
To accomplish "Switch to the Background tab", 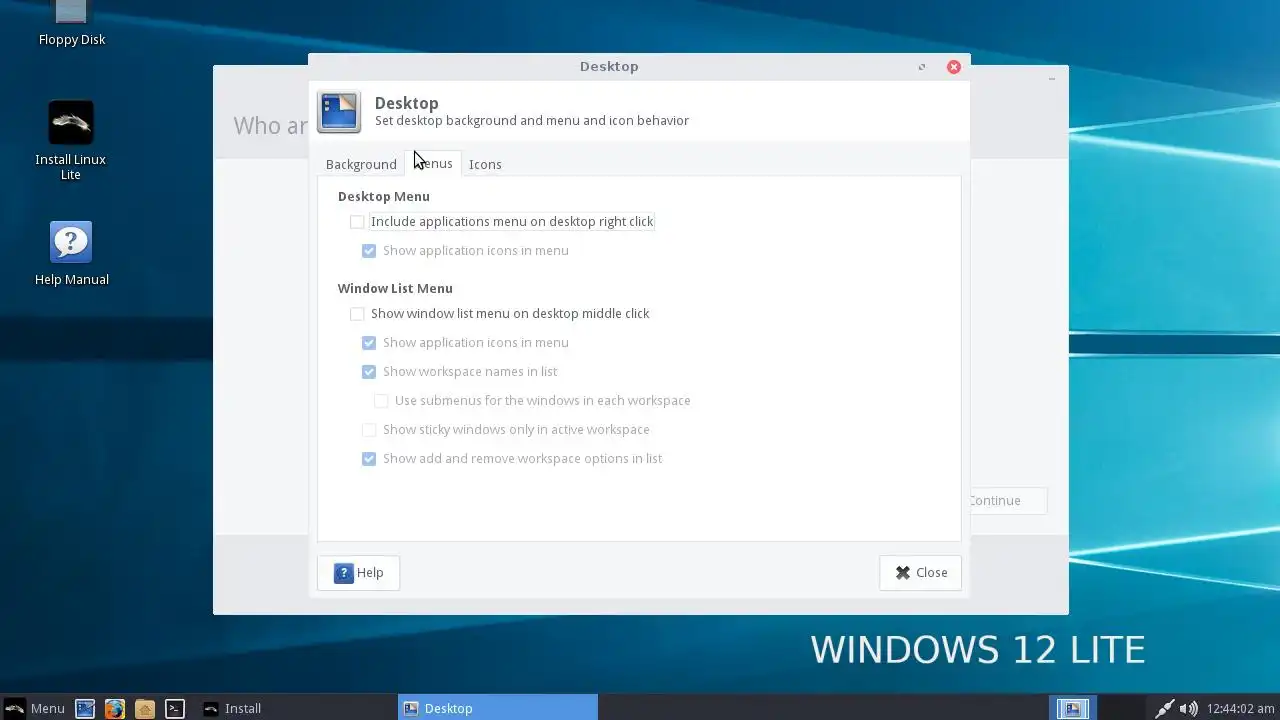I will click(361, 164).
